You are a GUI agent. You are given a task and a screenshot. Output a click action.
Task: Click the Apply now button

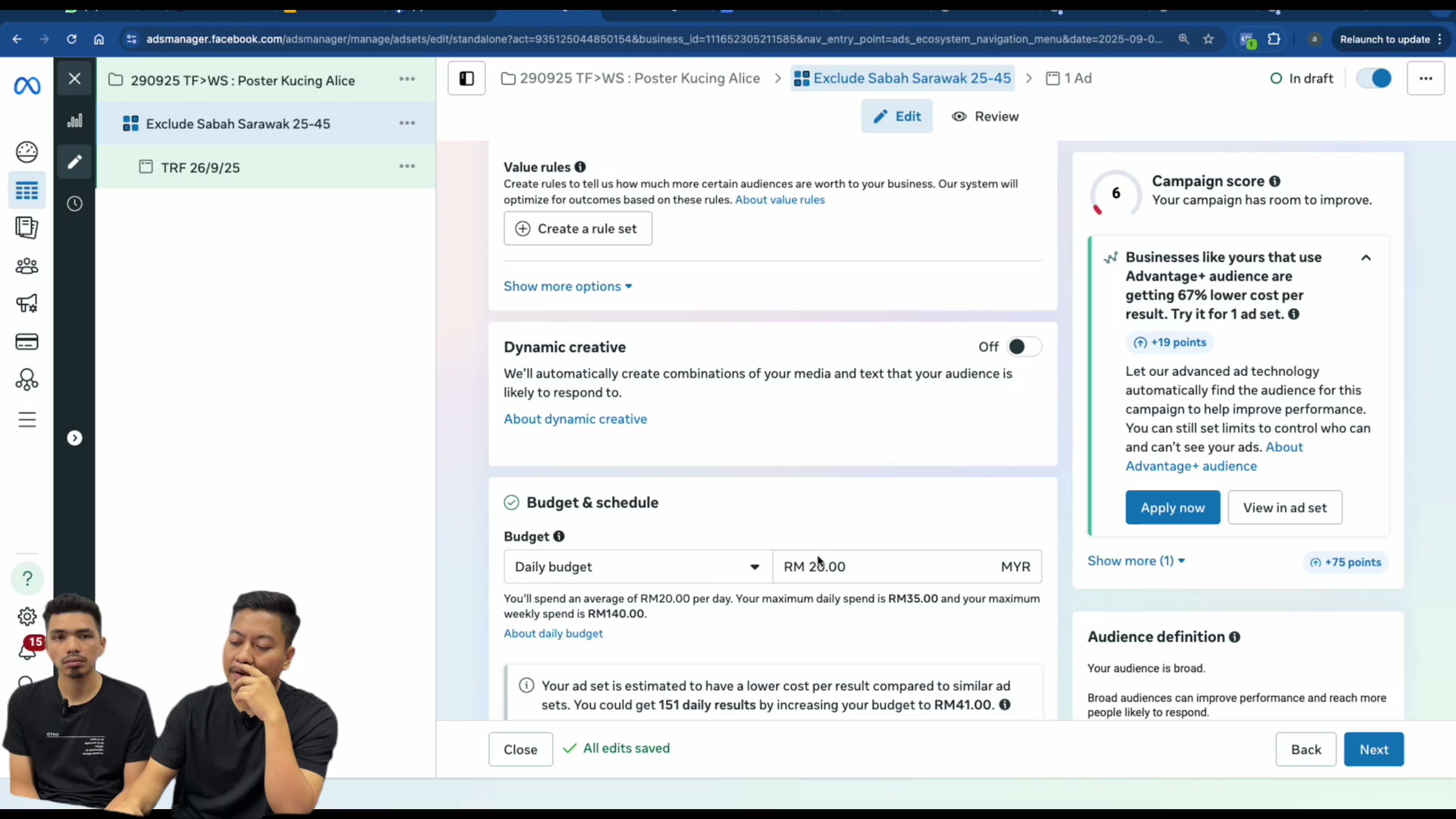pos(1172,507)
